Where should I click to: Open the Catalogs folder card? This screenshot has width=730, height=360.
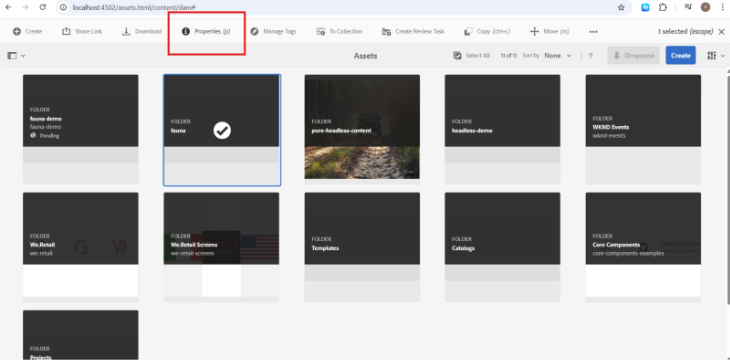click(x=502, y=247)
